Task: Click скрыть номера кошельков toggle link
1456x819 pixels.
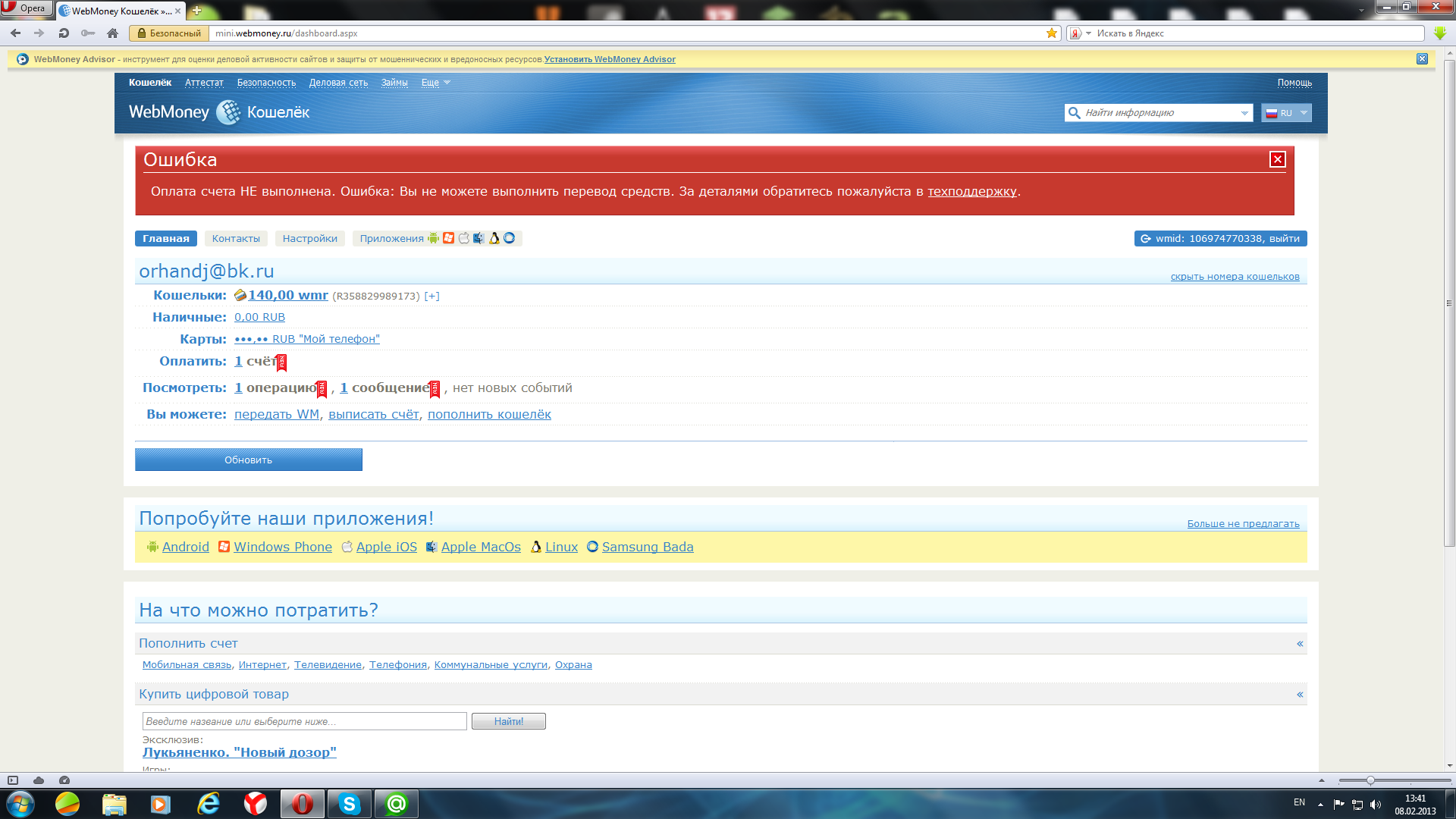Action: click(x=1235, y=277)
